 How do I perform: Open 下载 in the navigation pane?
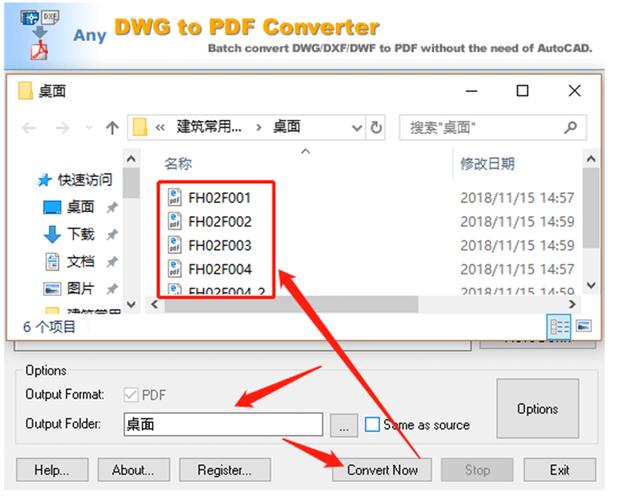click(x=81, y=234)
